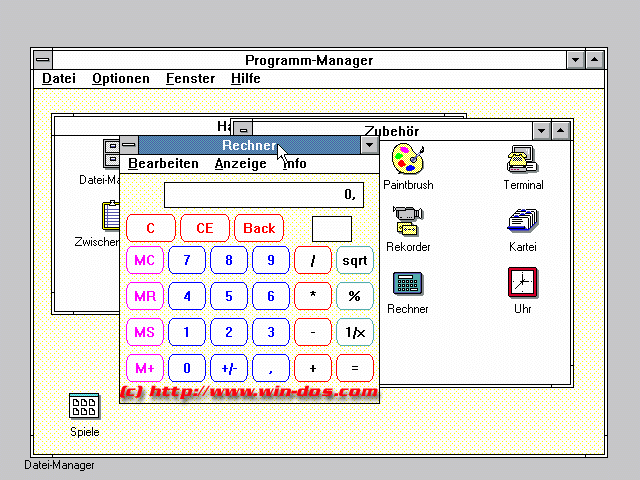Open the Uhr clock icon
Screen dimensions: 640x480
click(522, 284)
